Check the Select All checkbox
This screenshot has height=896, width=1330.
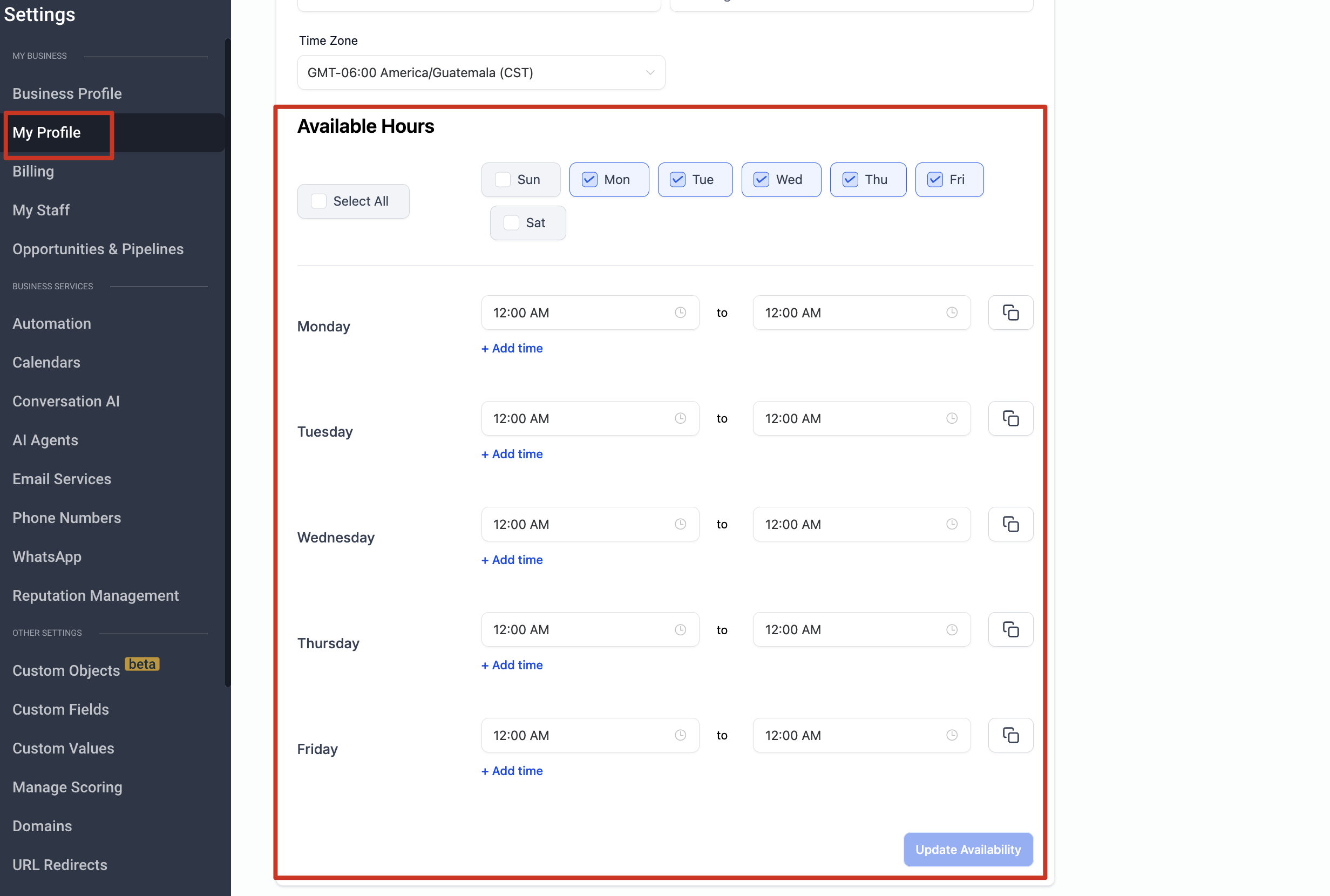(x=319, y=201)
